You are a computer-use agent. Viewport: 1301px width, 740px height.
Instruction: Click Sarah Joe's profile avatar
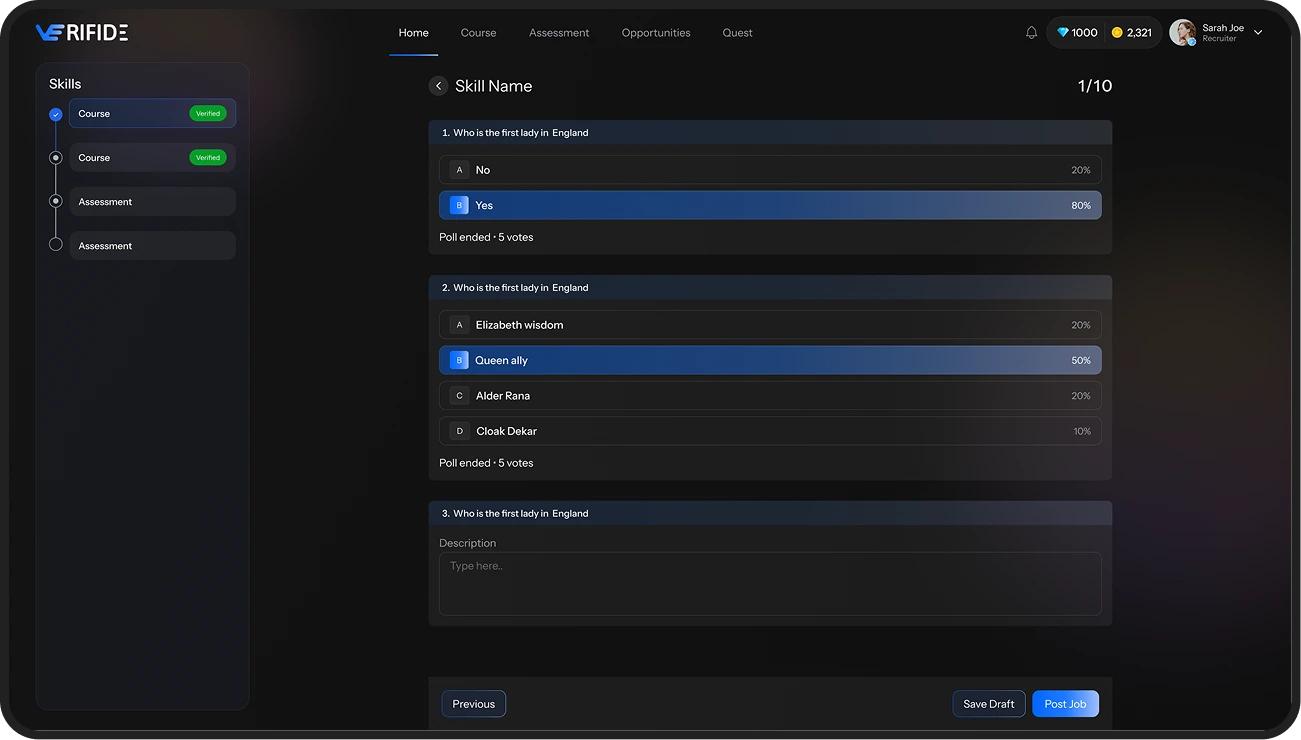pos(1182,32)
